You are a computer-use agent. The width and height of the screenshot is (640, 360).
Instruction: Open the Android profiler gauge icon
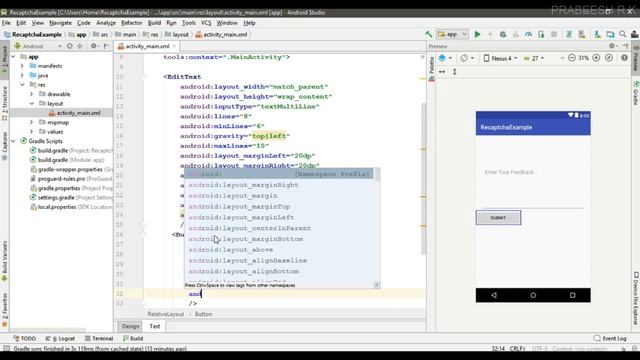(x=529, y=35)
